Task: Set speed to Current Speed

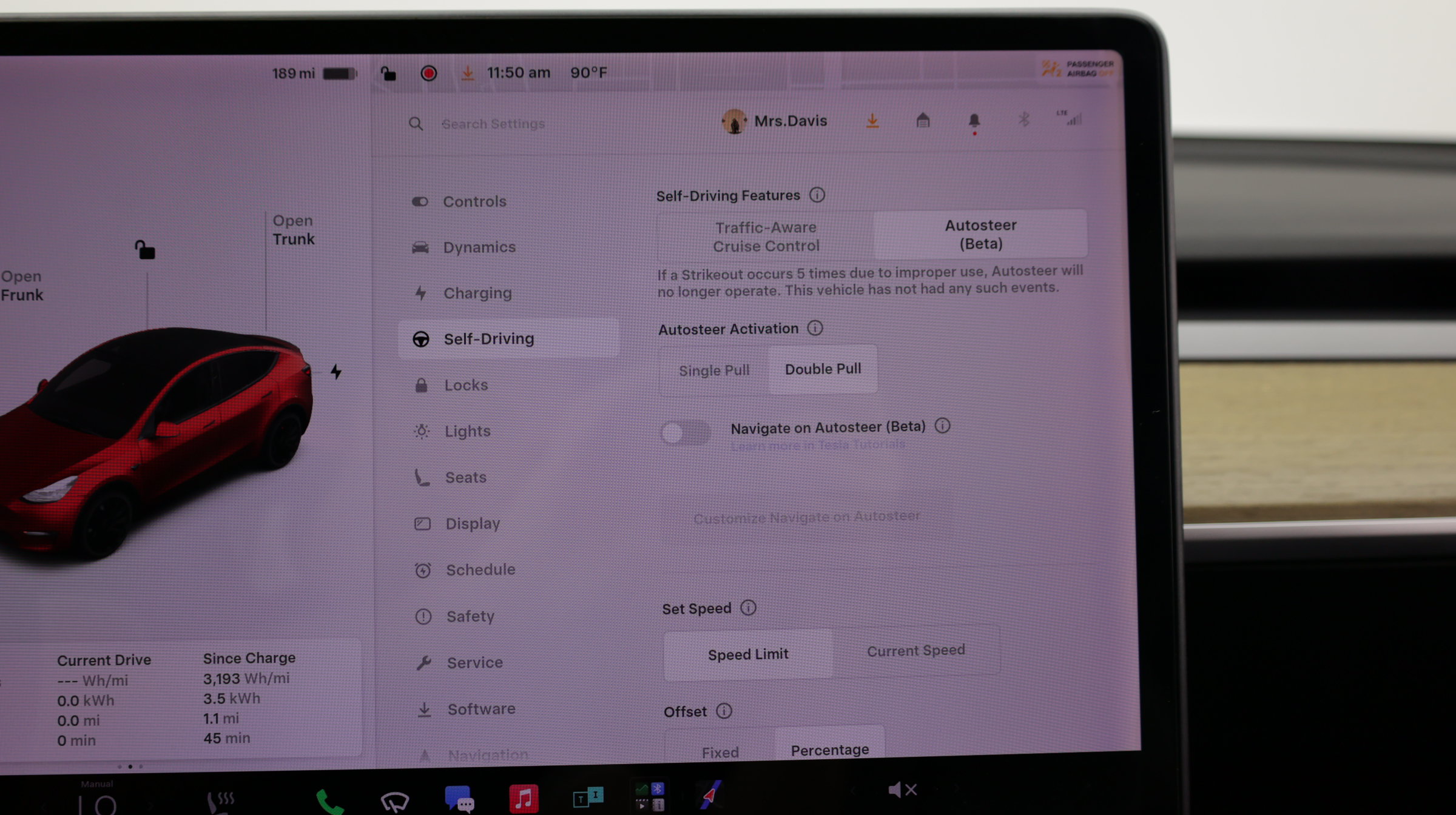Action: 915,651
